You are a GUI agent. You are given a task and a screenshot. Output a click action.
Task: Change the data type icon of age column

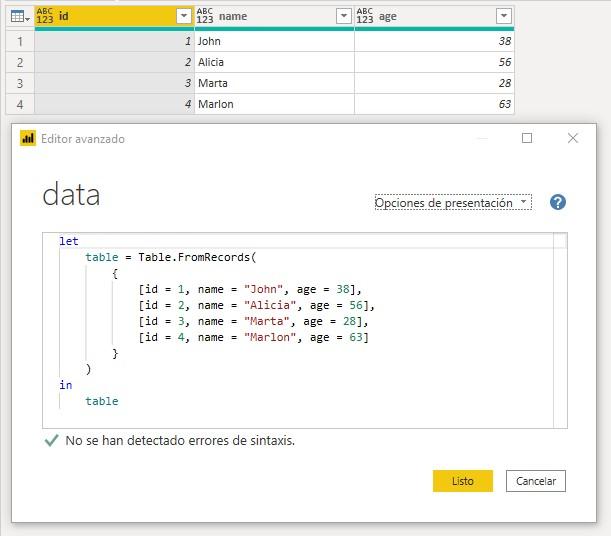click(x=365, y=16)
